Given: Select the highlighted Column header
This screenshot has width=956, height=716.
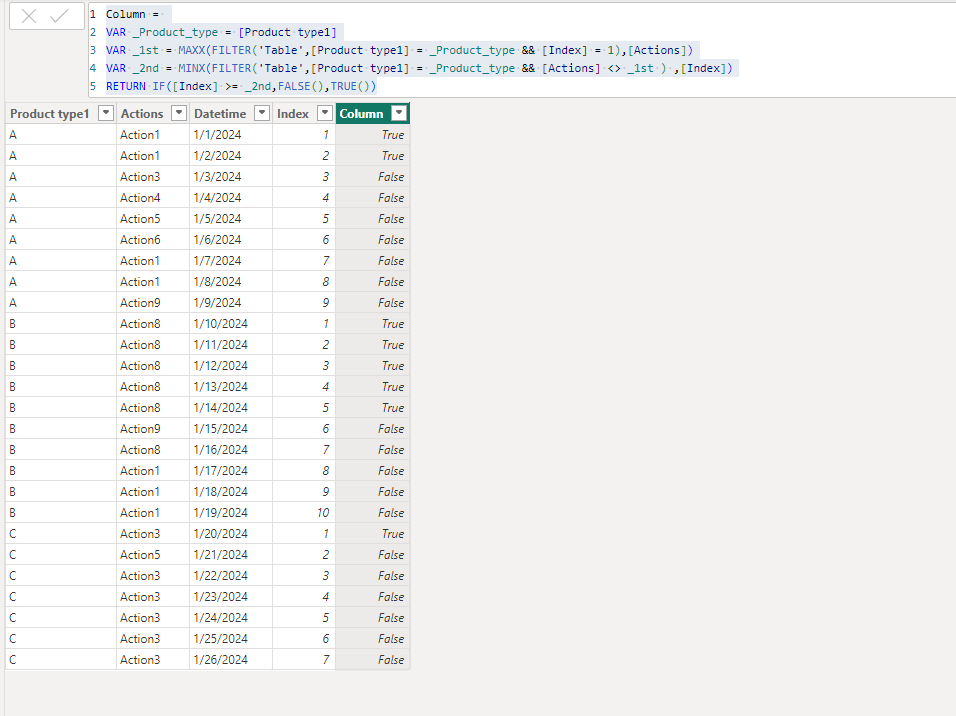Looking at the screenshot, I should point(362,113).
